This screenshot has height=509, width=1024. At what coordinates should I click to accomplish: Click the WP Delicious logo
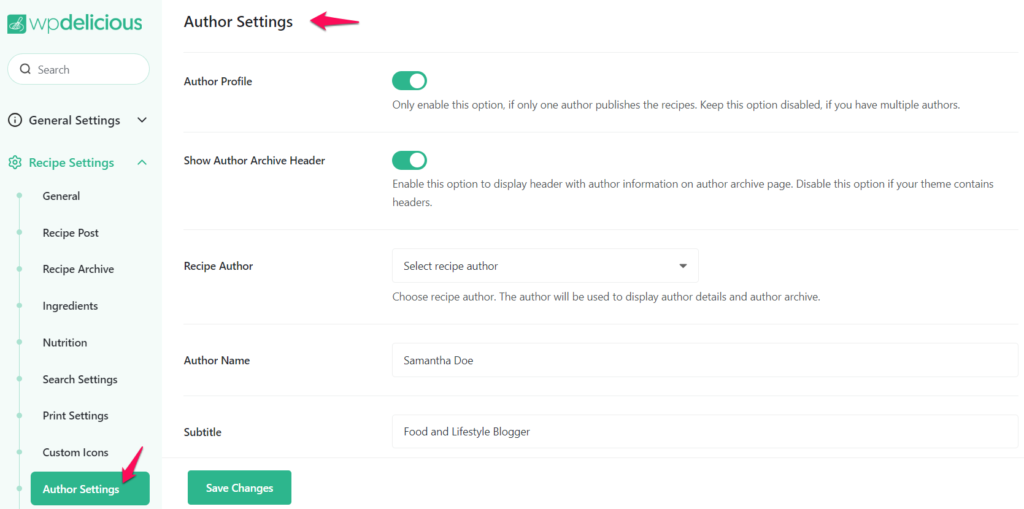coord(74,24)
